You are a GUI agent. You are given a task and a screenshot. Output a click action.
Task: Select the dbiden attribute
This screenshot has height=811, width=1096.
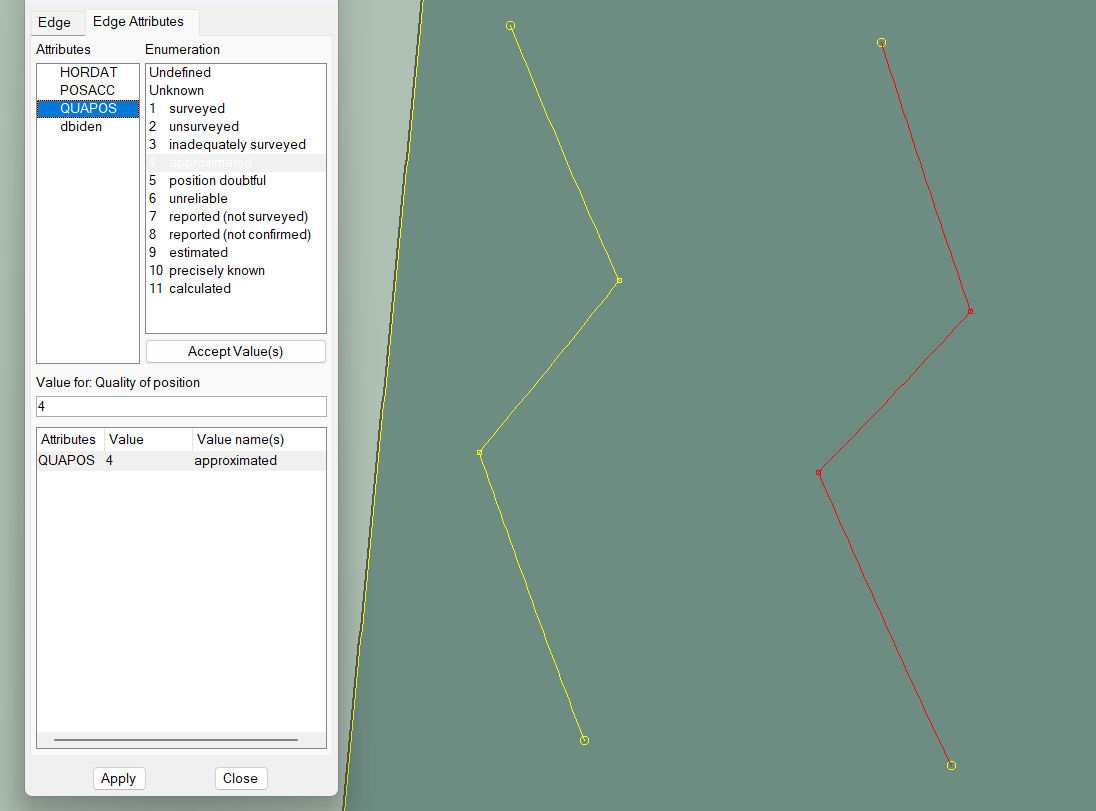88,126
